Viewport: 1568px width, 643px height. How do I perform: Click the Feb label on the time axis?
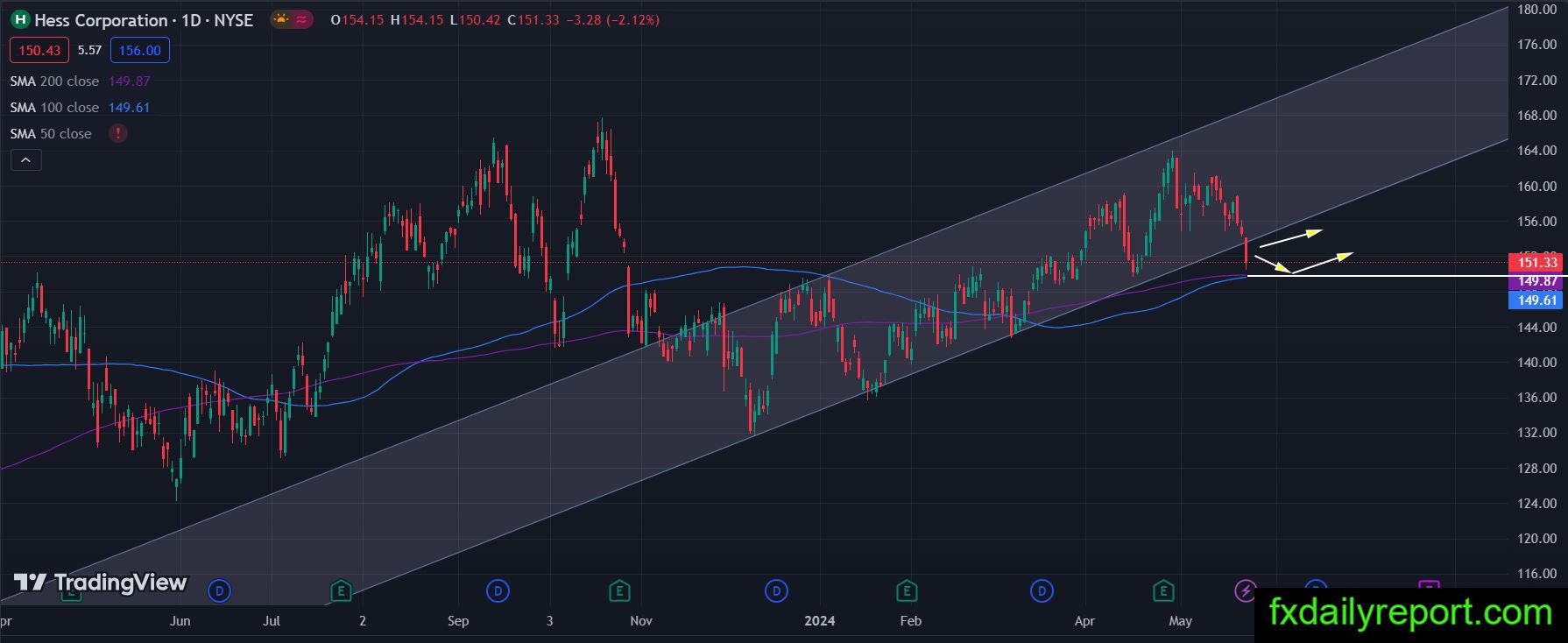pos(911,620)
